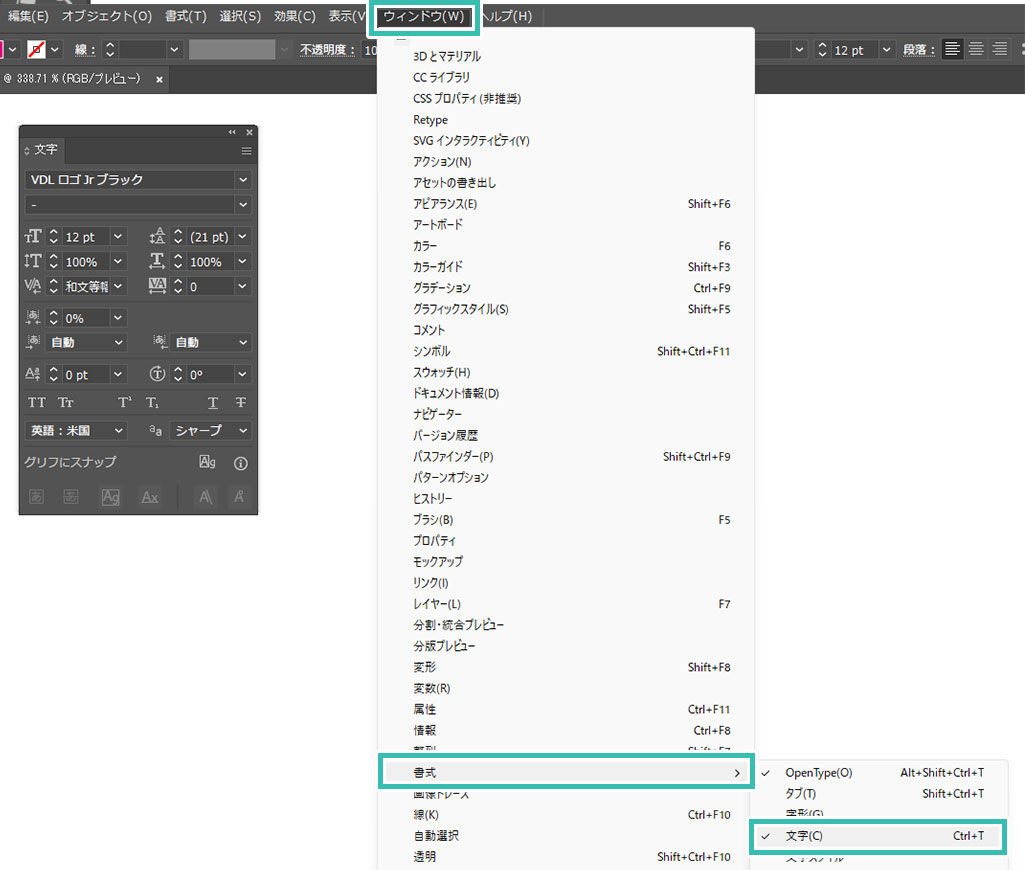Open the 0° rotation dropdown

[243, 375]
